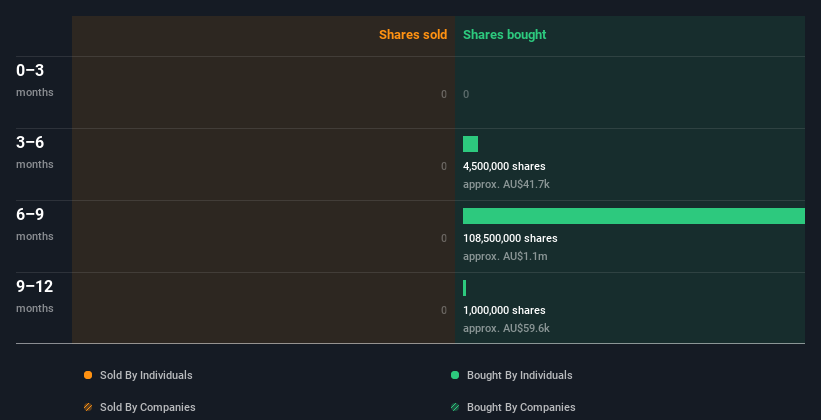The image size is (821, 420).
Task: Click the approx. AU$1.1m amount
Action: (505, 257)
